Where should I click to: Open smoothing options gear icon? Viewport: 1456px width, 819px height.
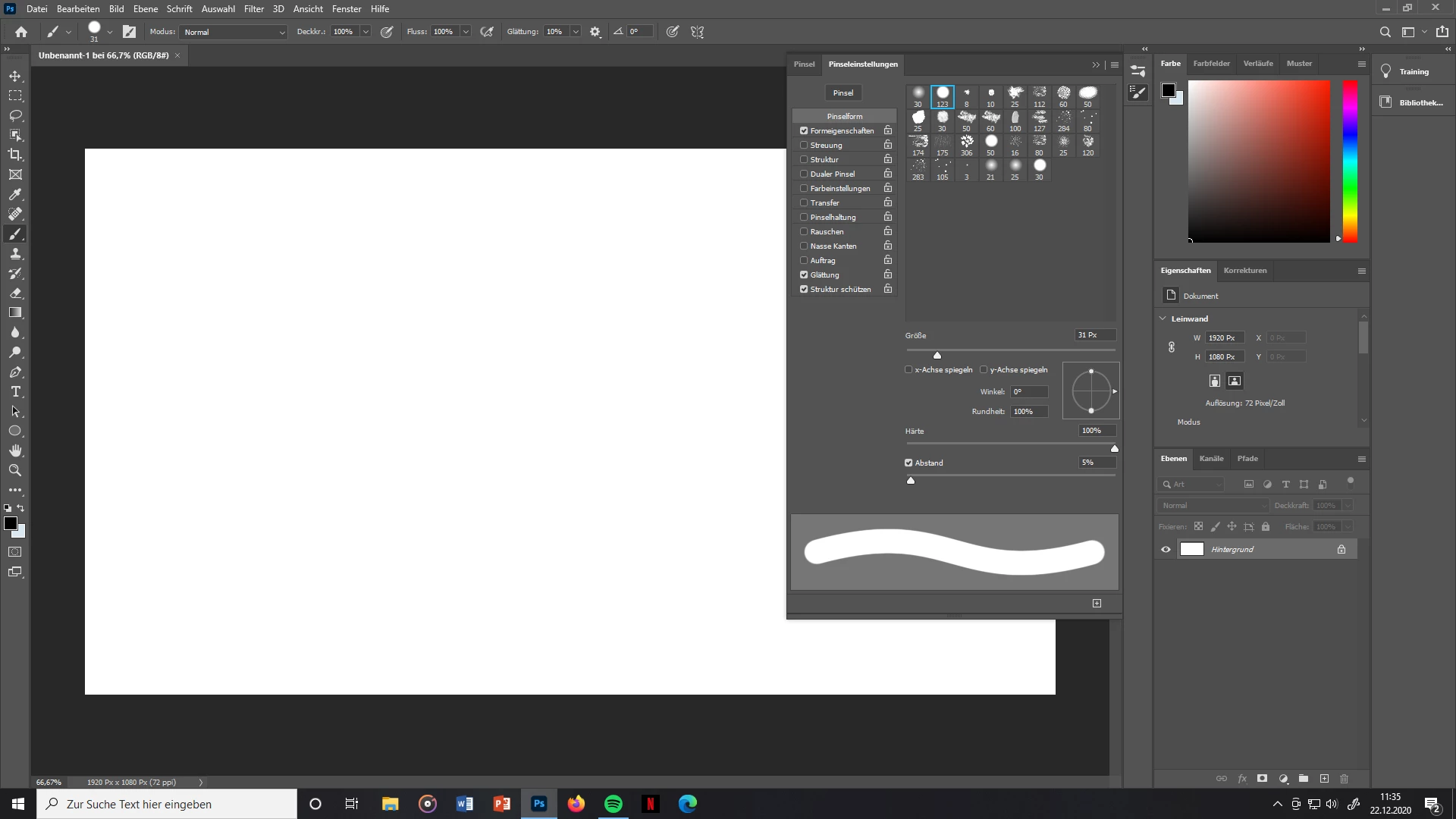click(x=595, y=32)
